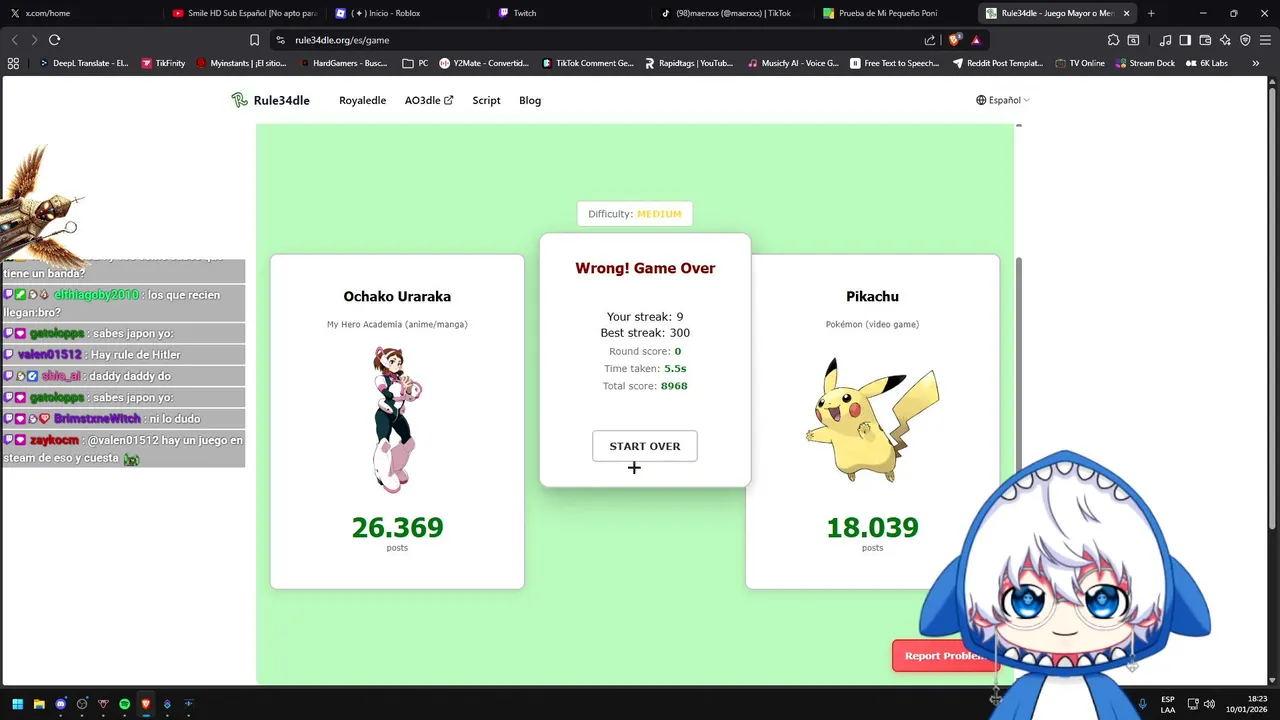The width and height of the screenshot is (1280, 720).
Task: Go forward in browser history
Action: [x=34, y=40]
